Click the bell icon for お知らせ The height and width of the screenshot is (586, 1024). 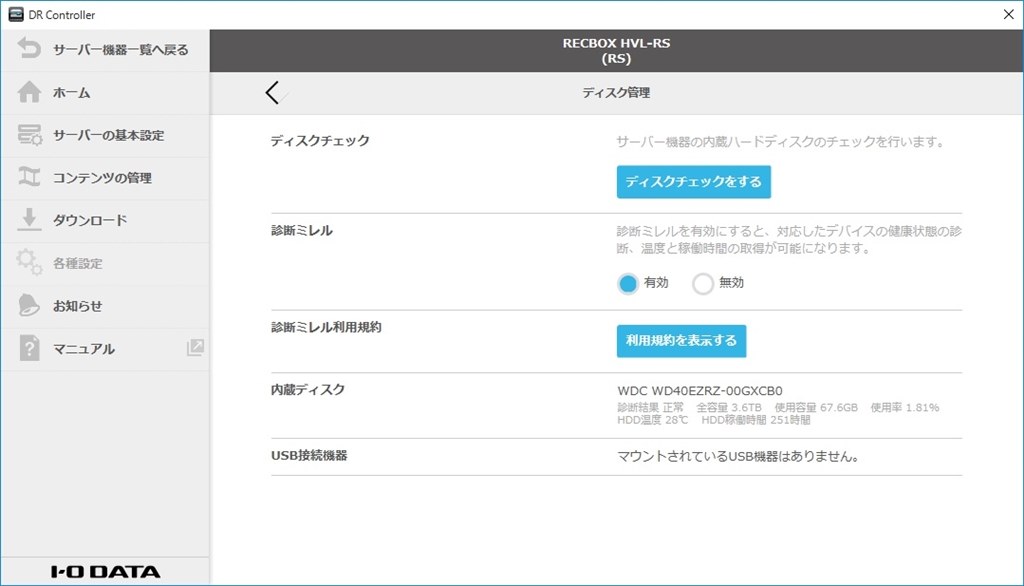tap(29, 305)
